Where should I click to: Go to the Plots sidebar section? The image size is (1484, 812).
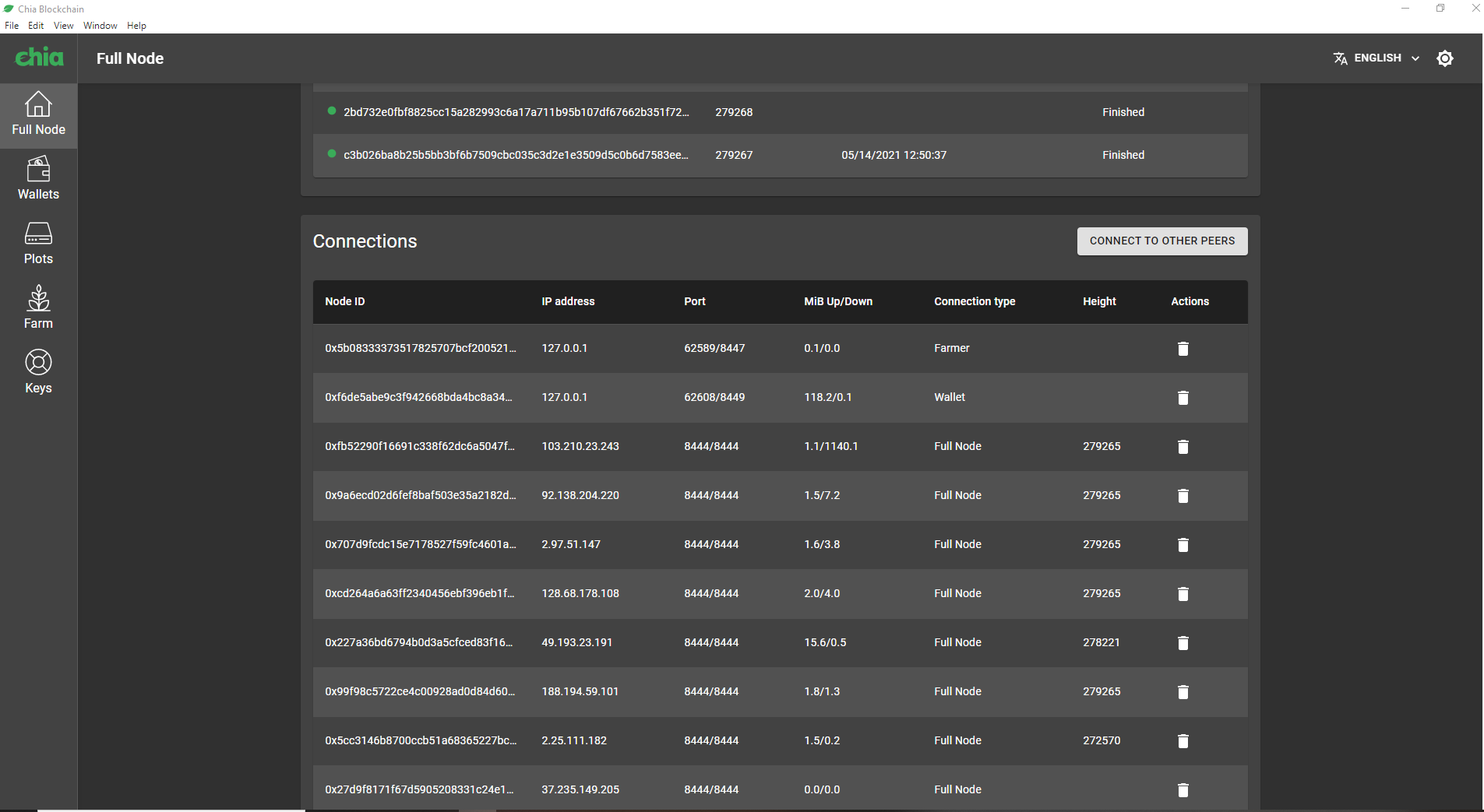(38, 244)
